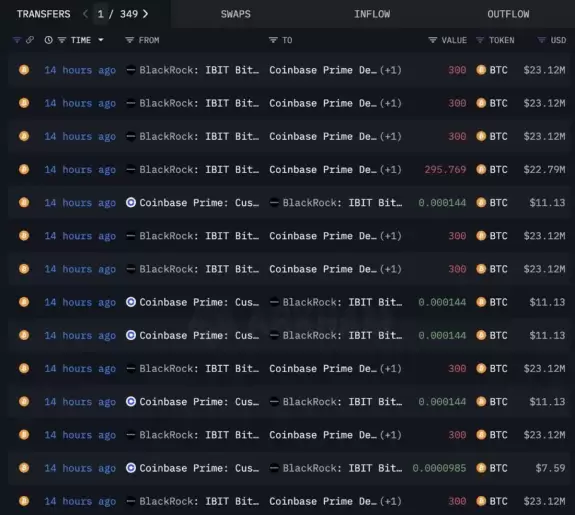This screenshot has width=575, height=515.
Task: Open the TO column filter
Action: tap(273, 40)
